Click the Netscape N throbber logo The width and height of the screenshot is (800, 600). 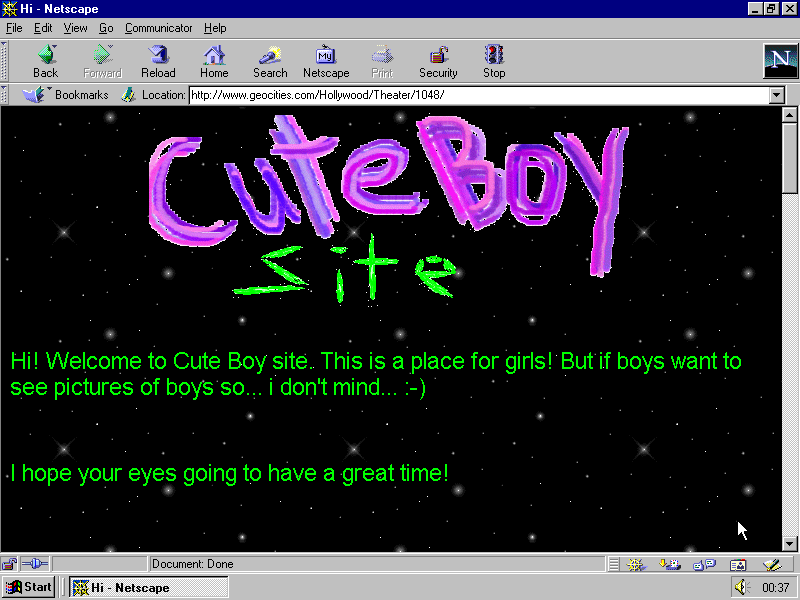(x=779, y=60)
